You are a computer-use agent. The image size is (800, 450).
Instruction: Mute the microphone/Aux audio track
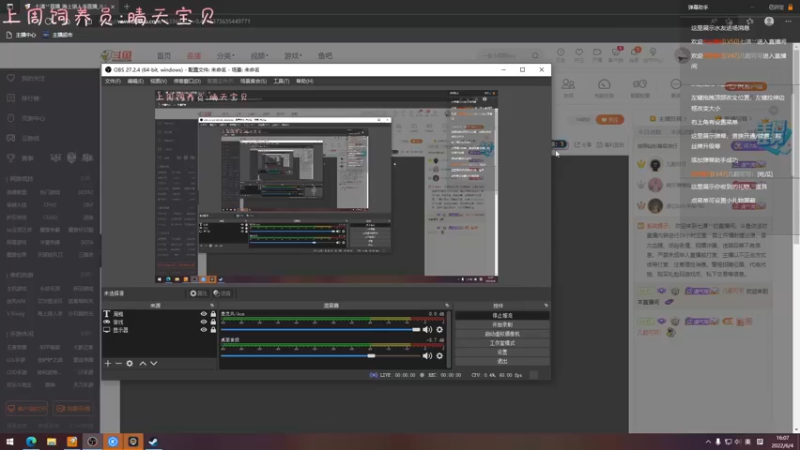tap(427, 330)
